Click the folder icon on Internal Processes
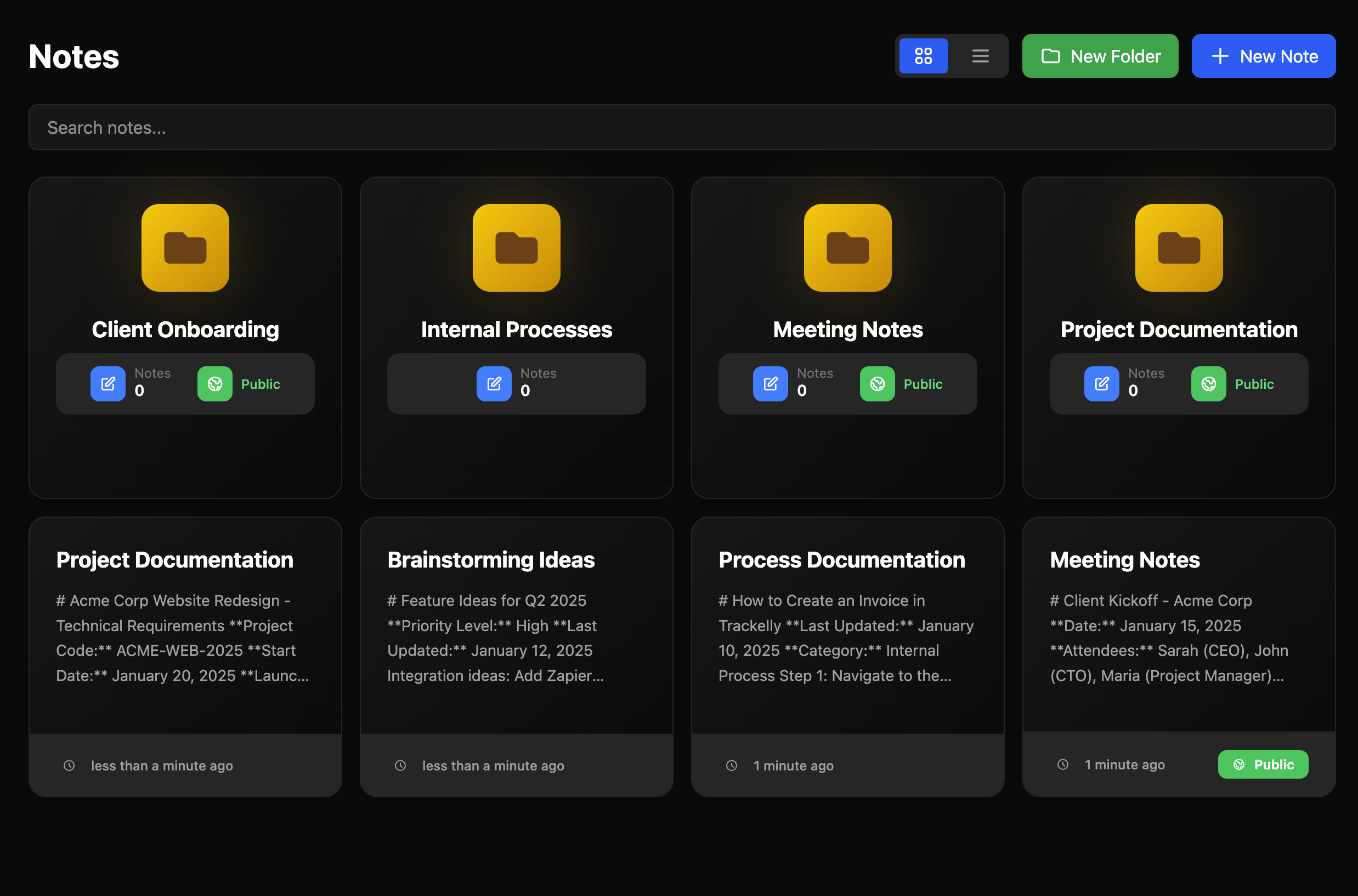The height and width of the screenshot is (896, 1358). coord(516,247)
